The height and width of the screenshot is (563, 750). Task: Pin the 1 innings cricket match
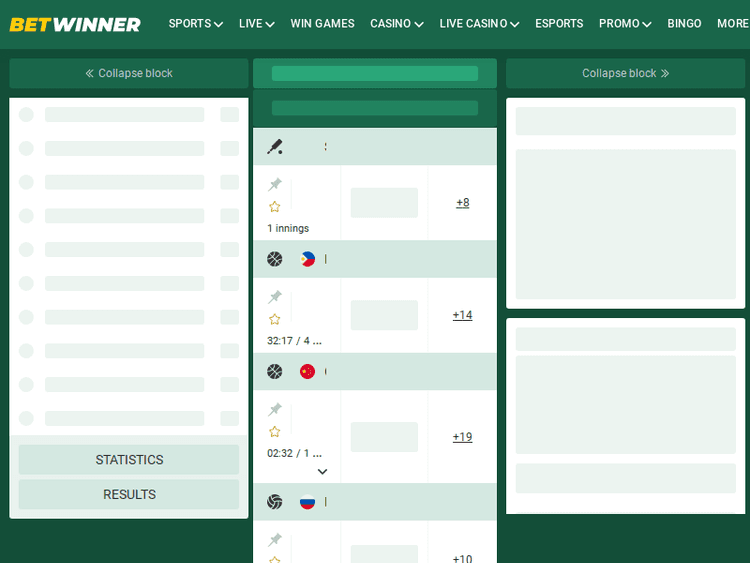[x=275, y=184]
